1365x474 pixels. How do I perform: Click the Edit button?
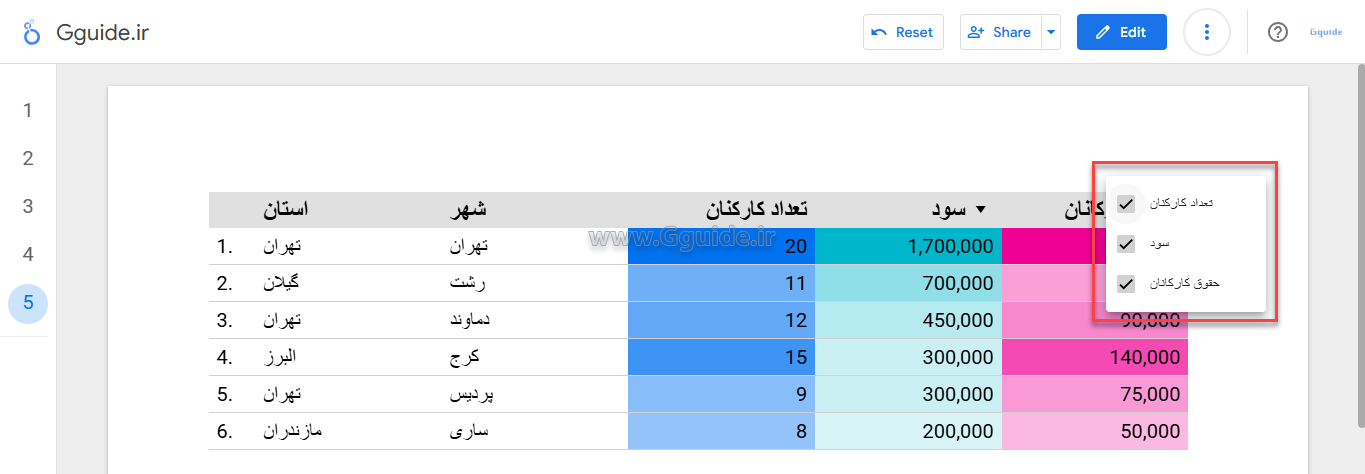click(1121, 32)
